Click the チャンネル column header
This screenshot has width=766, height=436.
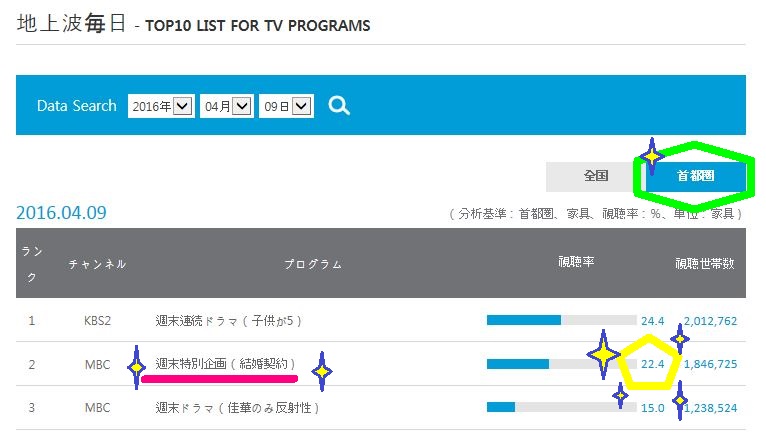[x=97, y=264]
